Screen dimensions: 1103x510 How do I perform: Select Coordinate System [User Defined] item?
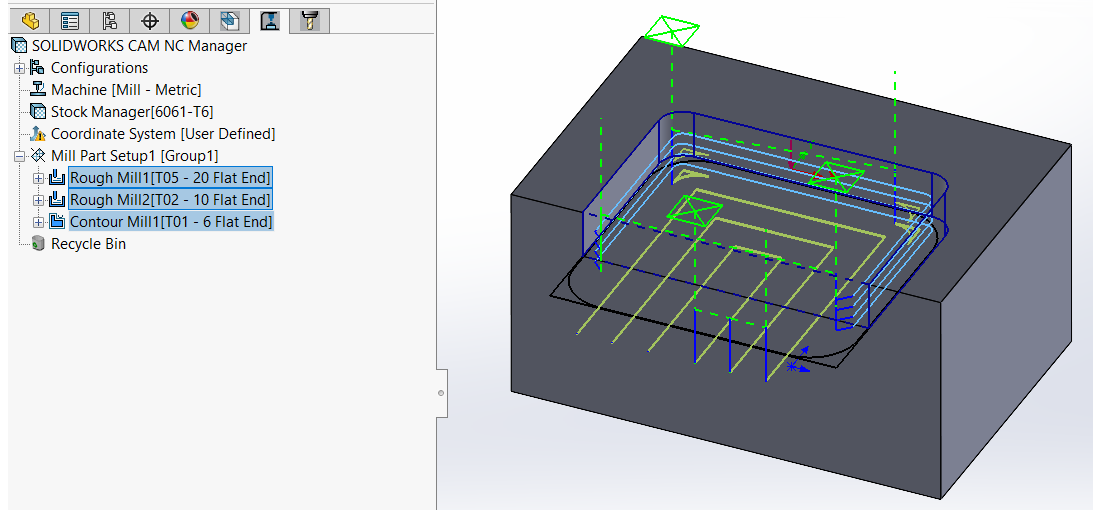point(162,134)
